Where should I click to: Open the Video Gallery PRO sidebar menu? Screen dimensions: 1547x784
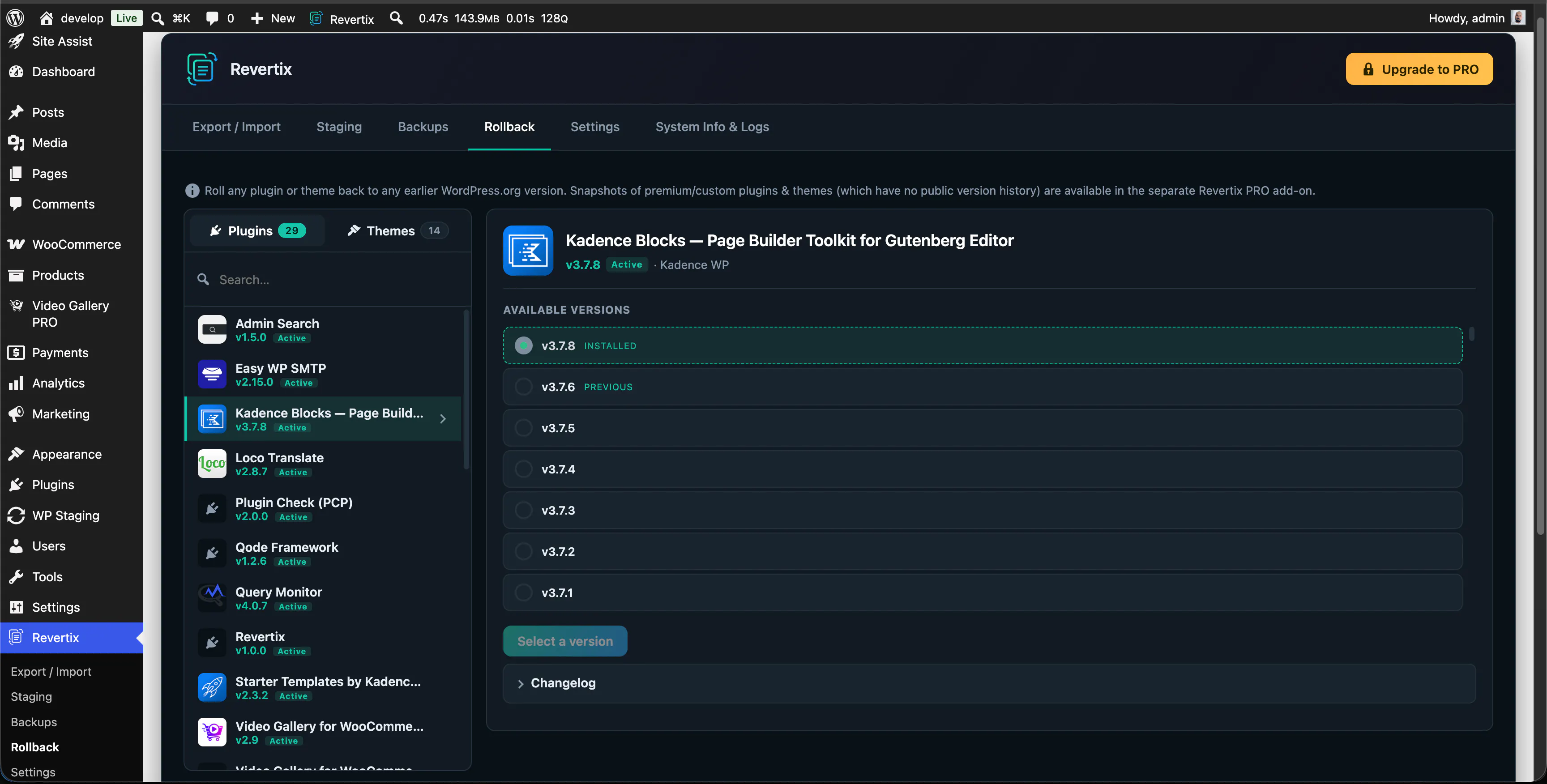72,314
